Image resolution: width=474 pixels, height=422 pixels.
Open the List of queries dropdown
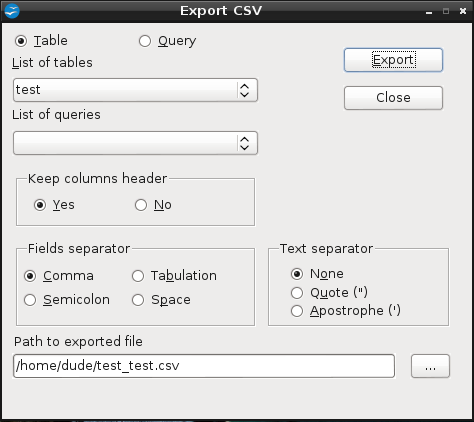pyautogui.click(x=135, y=143)
